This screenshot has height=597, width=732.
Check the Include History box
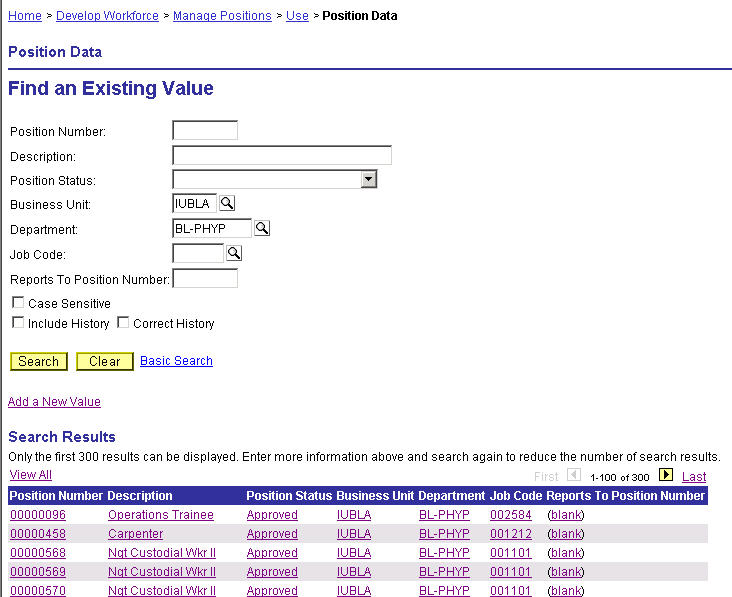pos(18,323)
